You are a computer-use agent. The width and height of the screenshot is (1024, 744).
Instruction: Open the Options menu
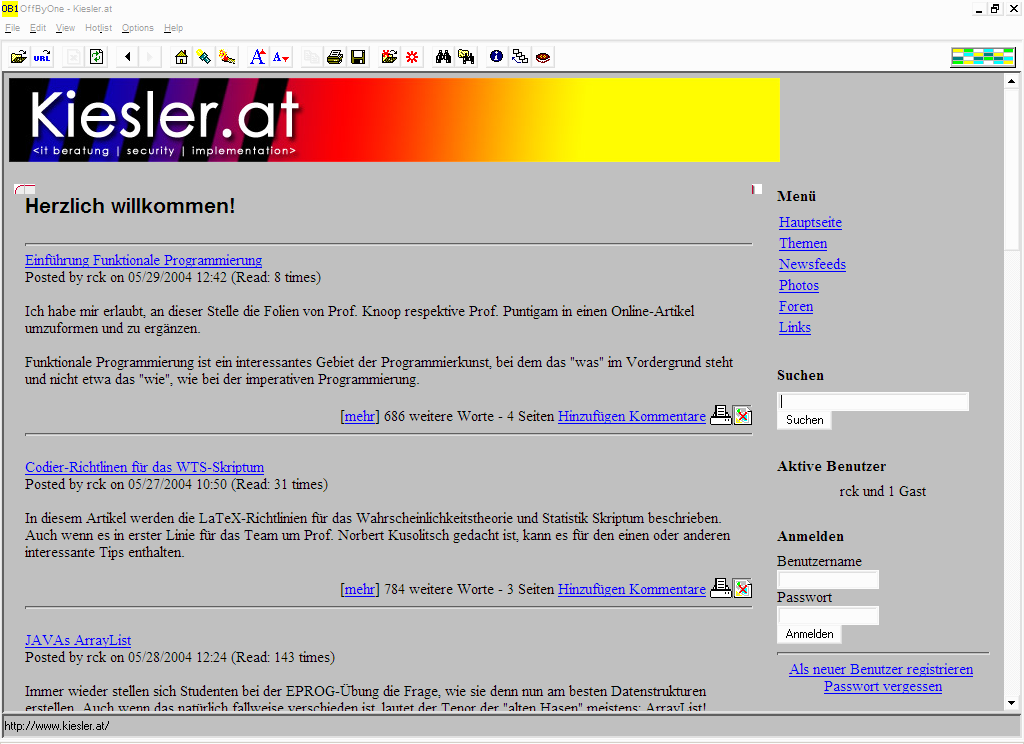coord(138,28)
